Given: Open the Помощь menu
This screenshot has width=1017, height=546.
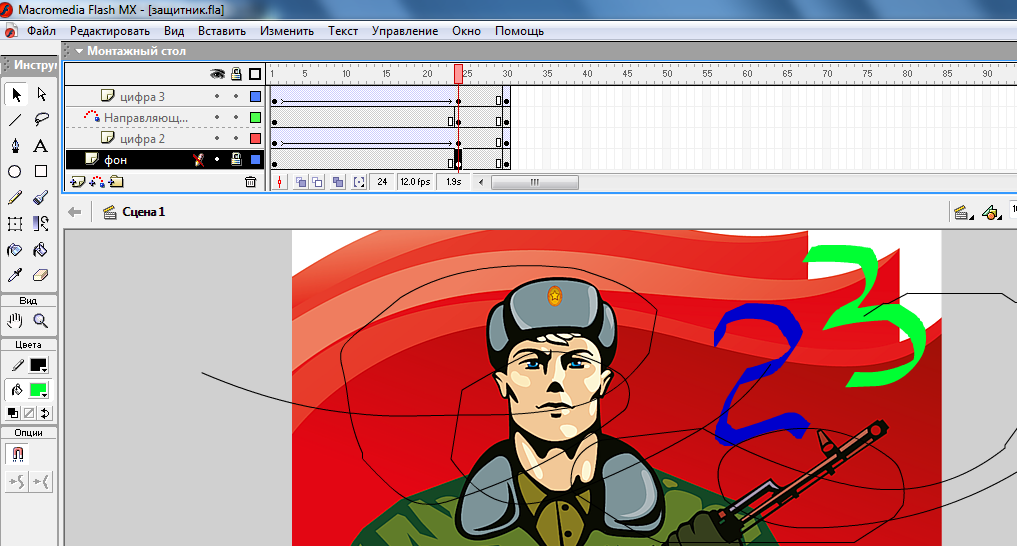Looking at the screenshot, I should click(520, 30).
